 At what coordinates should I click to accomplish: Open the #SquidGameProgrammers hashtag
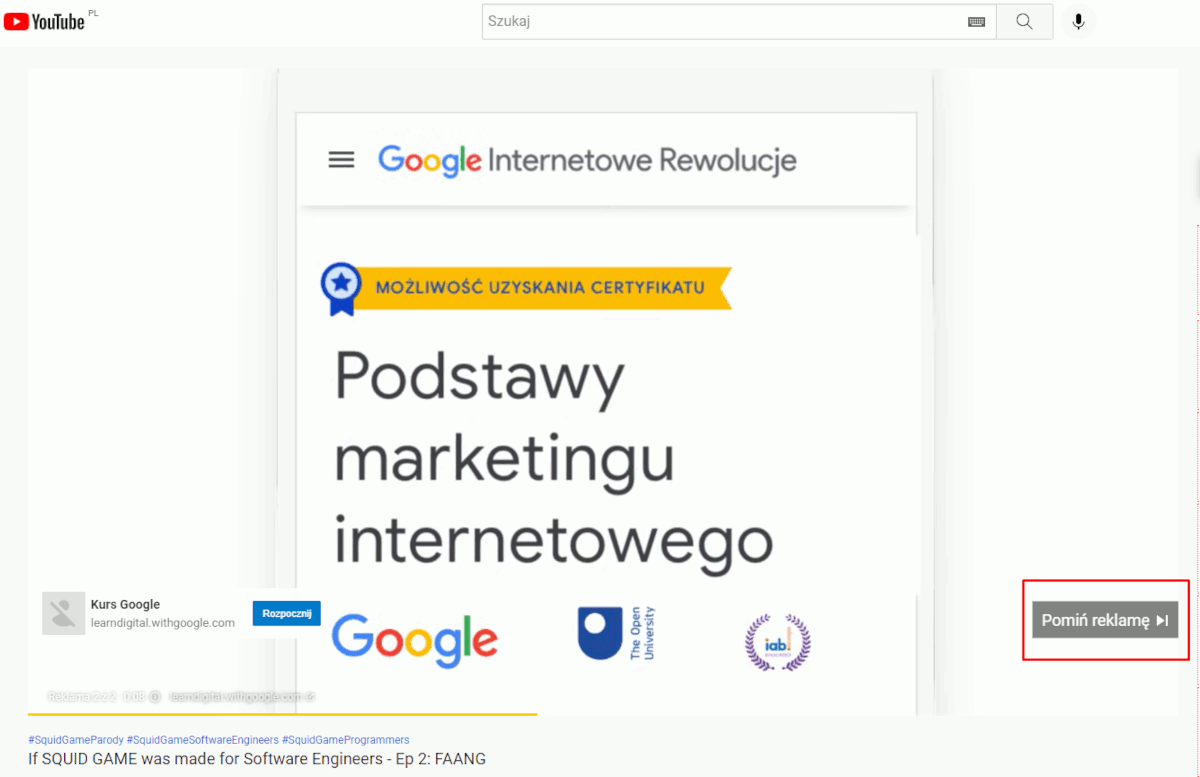tap(346, 740)
